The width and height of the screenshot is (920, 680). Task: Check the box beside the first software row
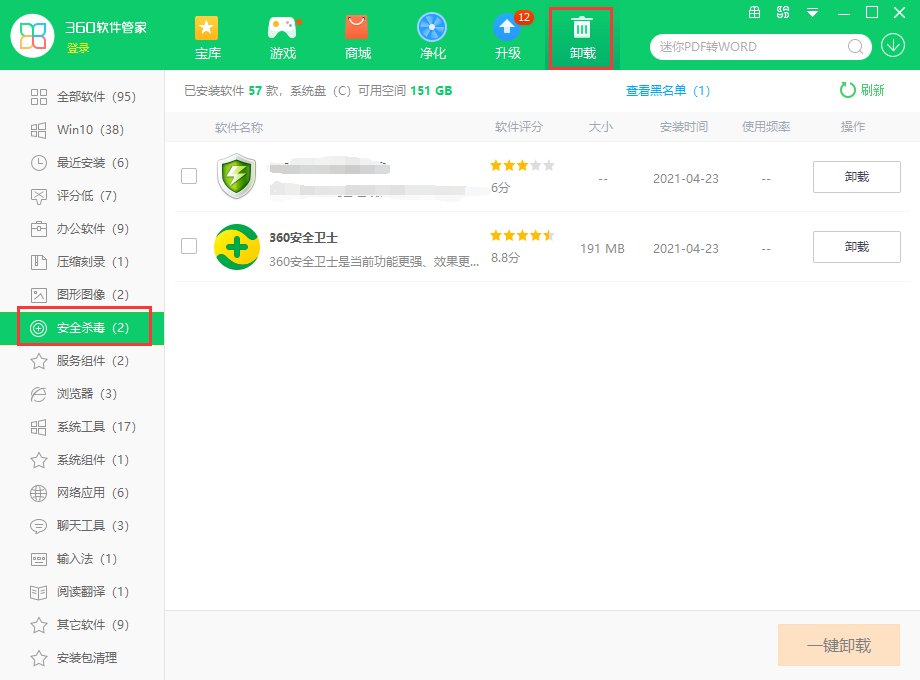[x=189, y=177]
